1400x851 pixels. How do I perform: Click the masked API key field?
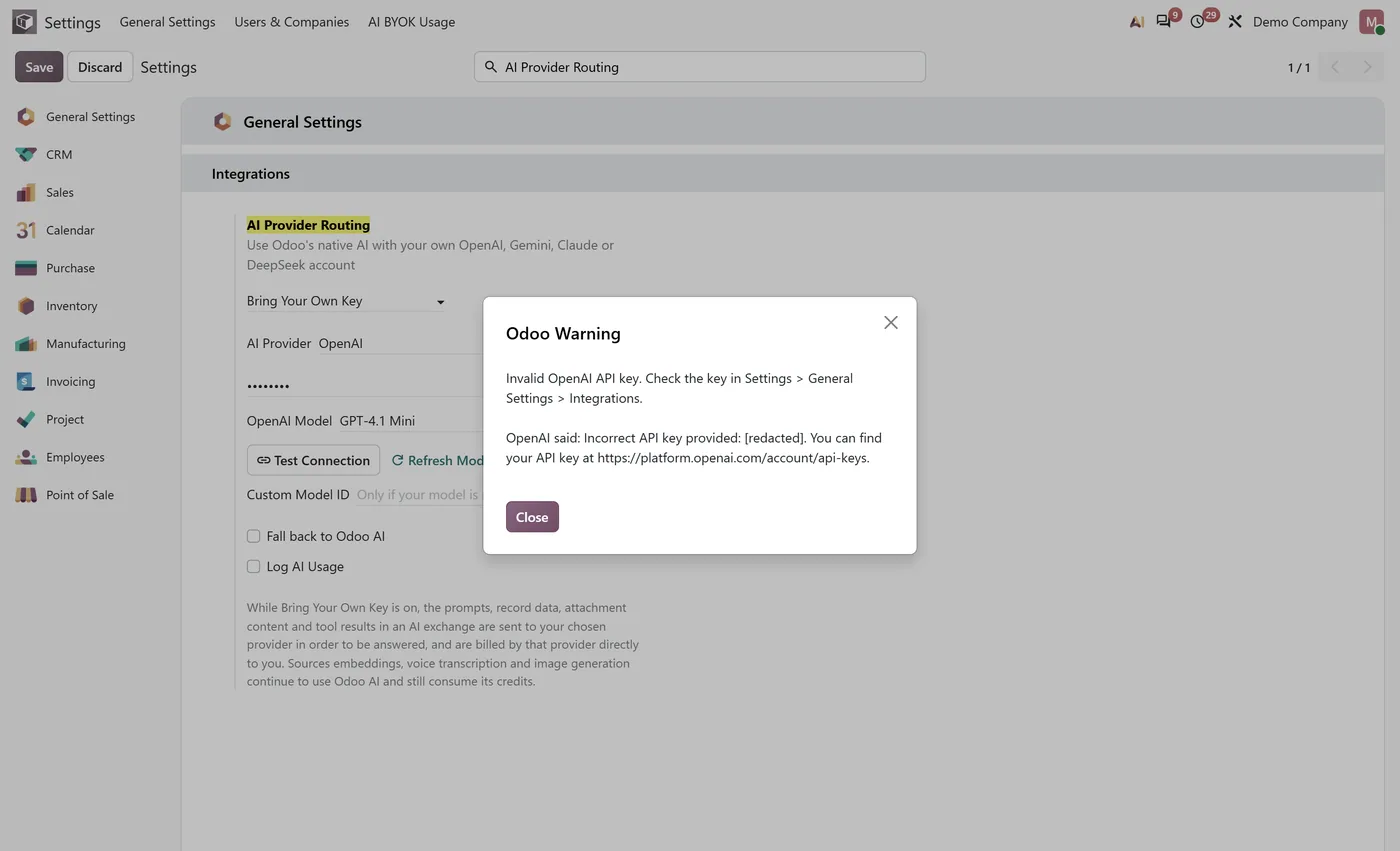365,385
